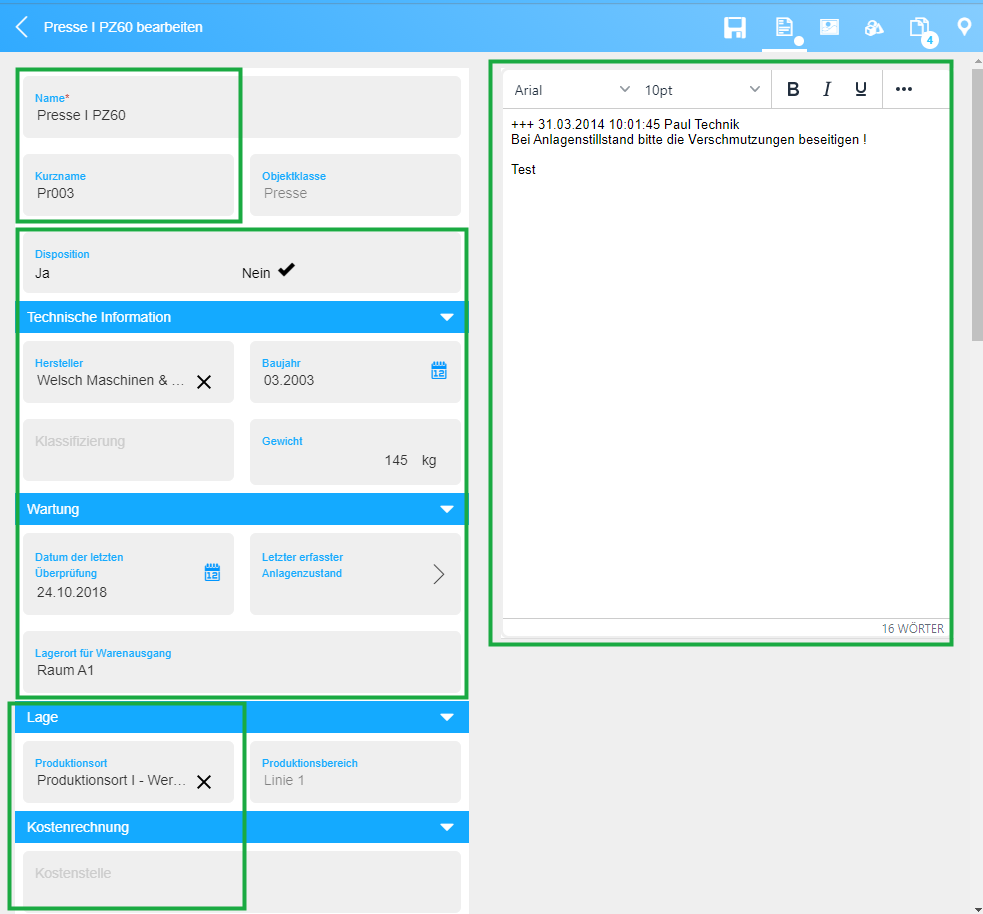This screenshot has width=983, height=914.
Task: Open the notes document tab
Action: [x=784, y=27]
